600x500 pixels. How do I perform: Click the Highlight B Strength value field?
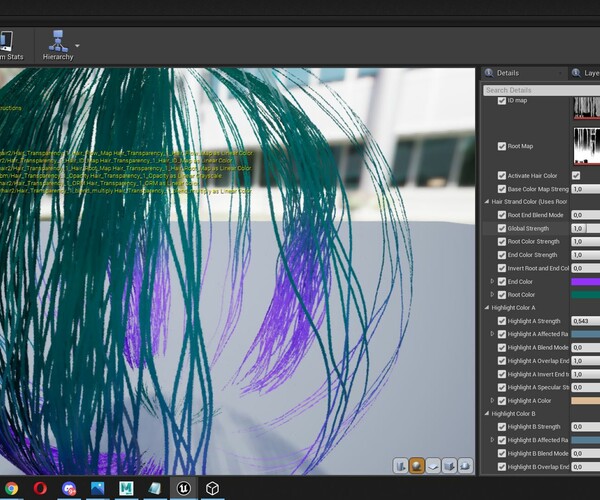(x=585, y=427)
